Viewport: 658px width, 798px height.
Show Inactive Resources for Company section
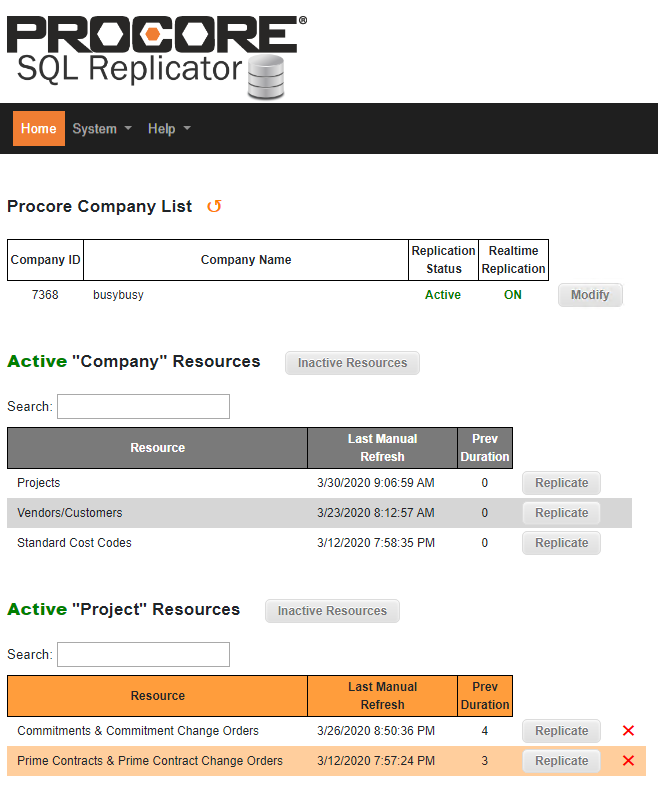click(x=352, y=363)
